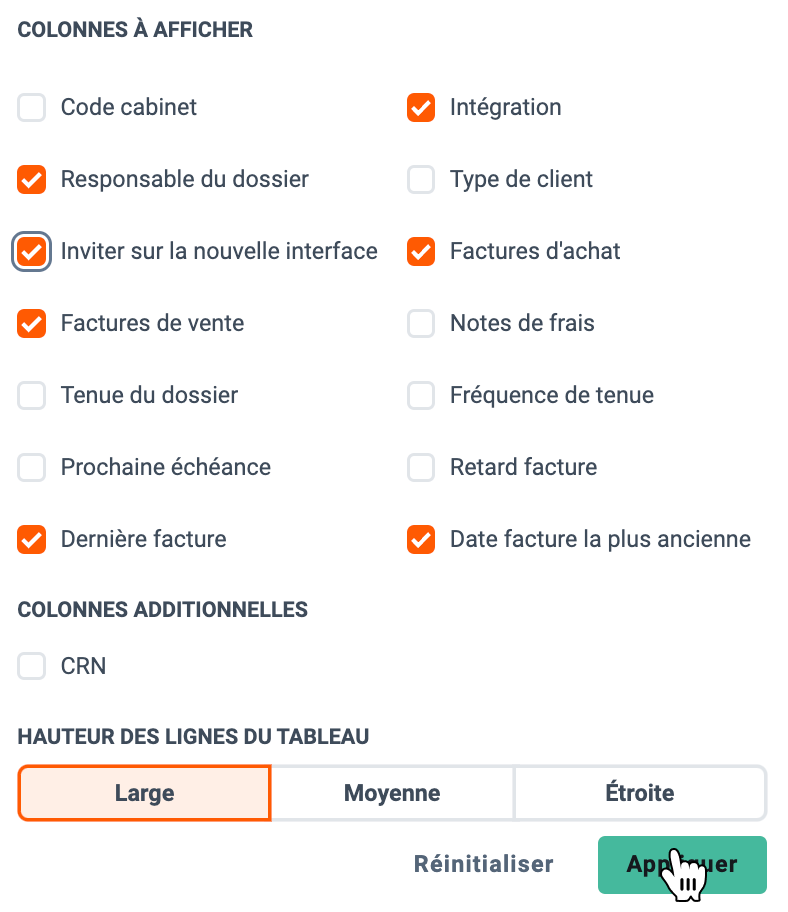Select Large row height
Screen dimensions: 788x912
[145, 793]
